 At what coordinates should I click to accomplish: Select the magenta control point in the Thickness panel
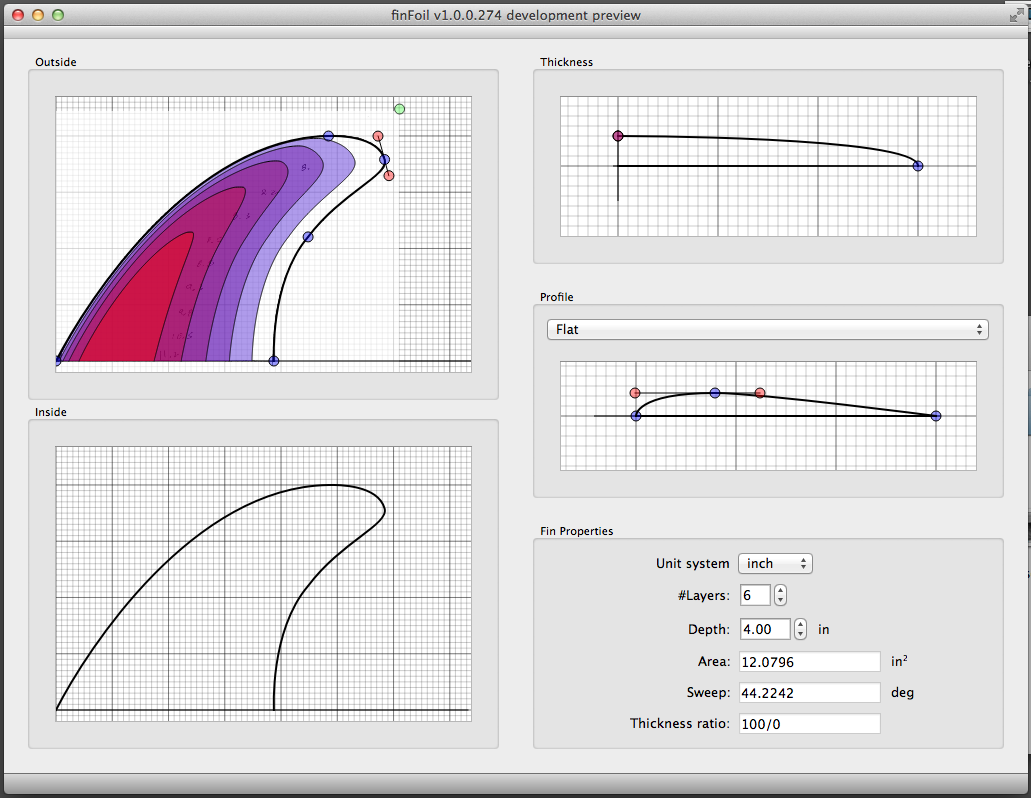tap(617, 136)
